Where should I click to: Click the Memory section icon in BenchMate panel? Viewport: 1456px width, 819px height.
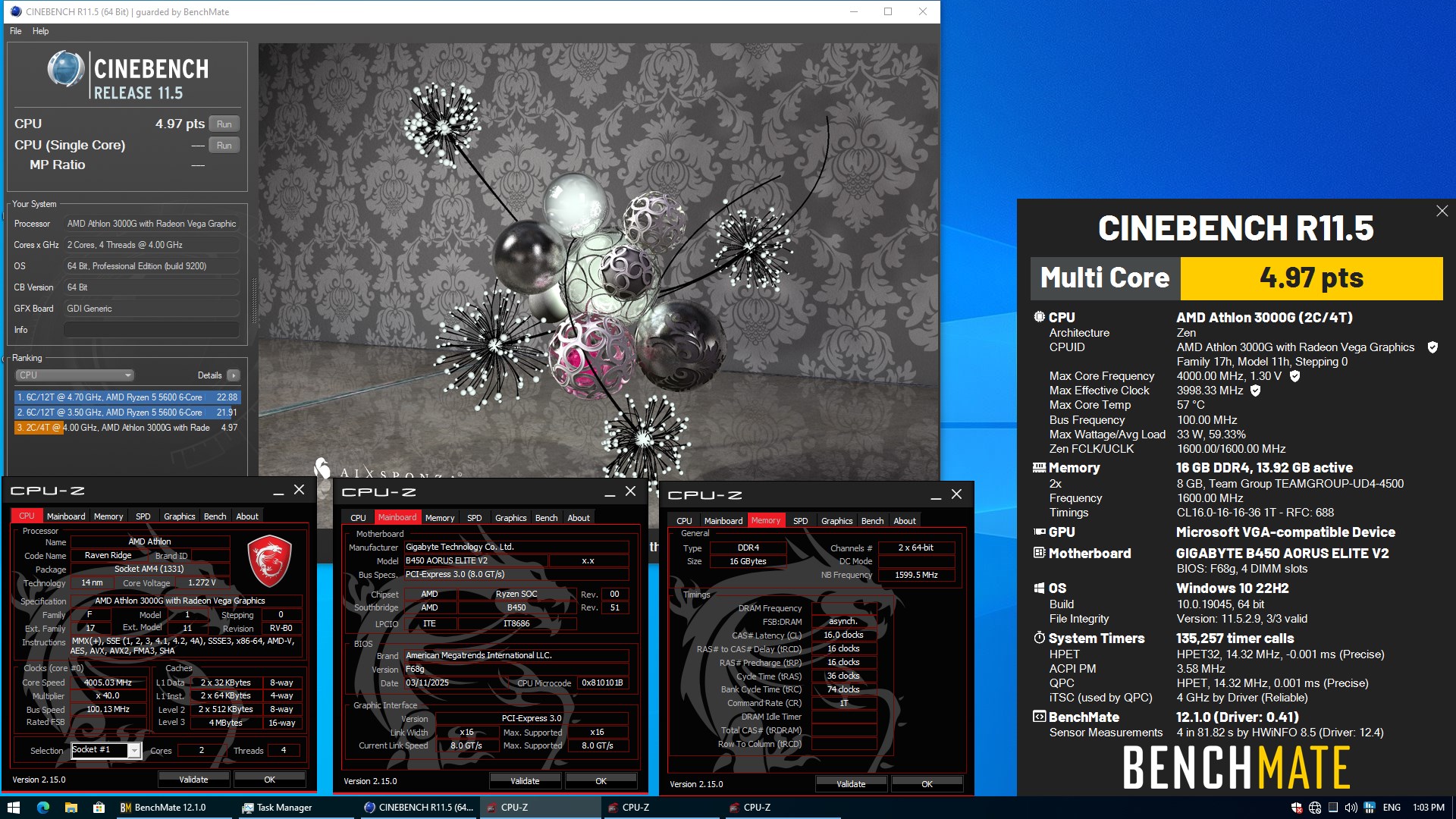point(1039,468)
